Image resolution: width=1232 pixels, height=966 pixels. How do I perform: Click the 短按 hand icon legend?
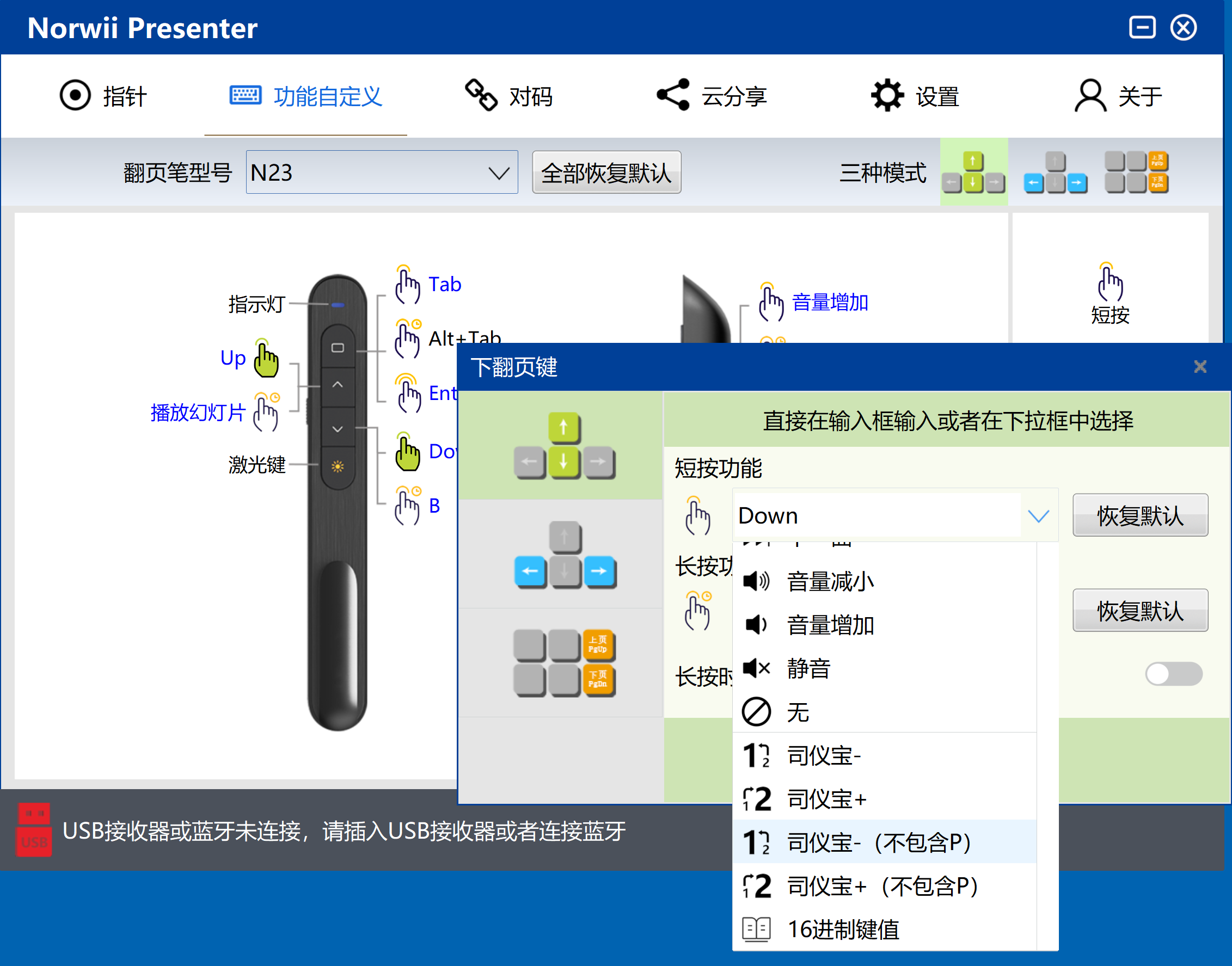pos(1110,282)
